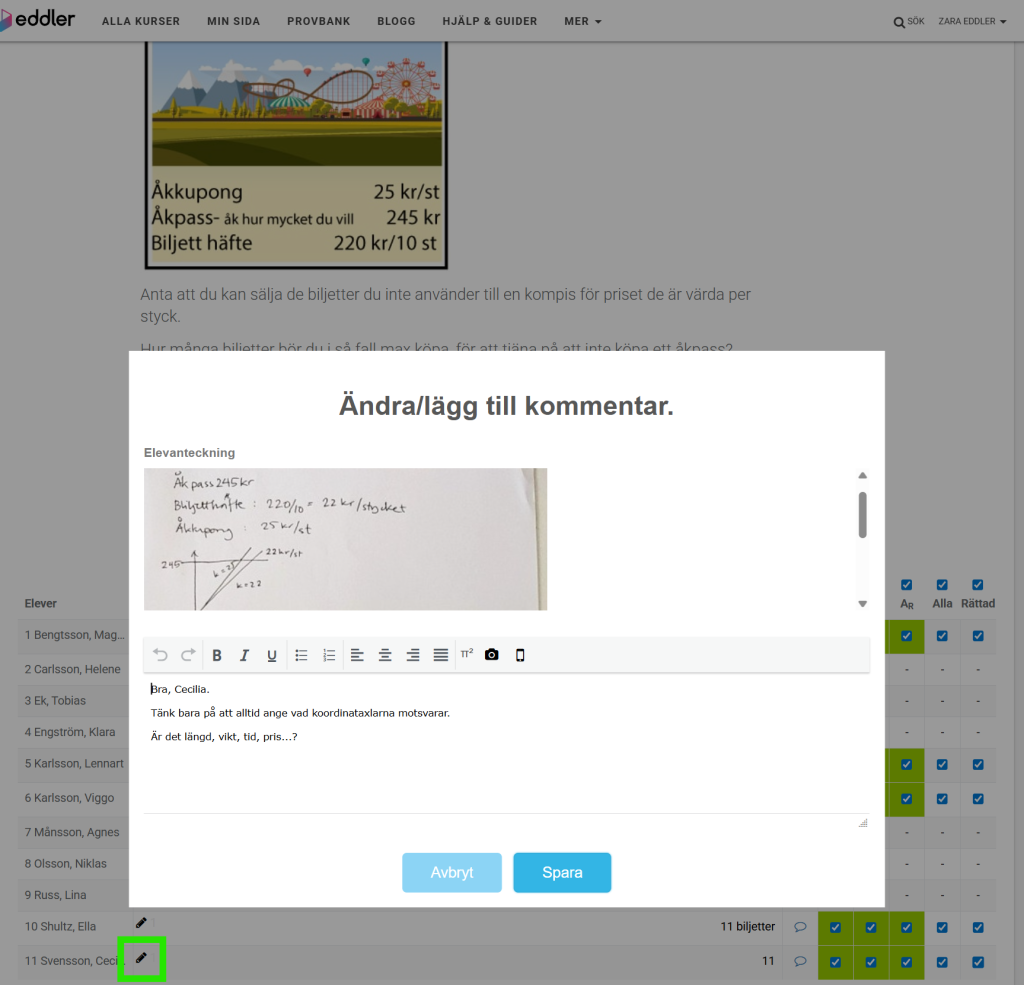Viewport: 1024px width, 985px height.
Task: Click the mobile phone icon in toolbar
Action: (520, 655)
